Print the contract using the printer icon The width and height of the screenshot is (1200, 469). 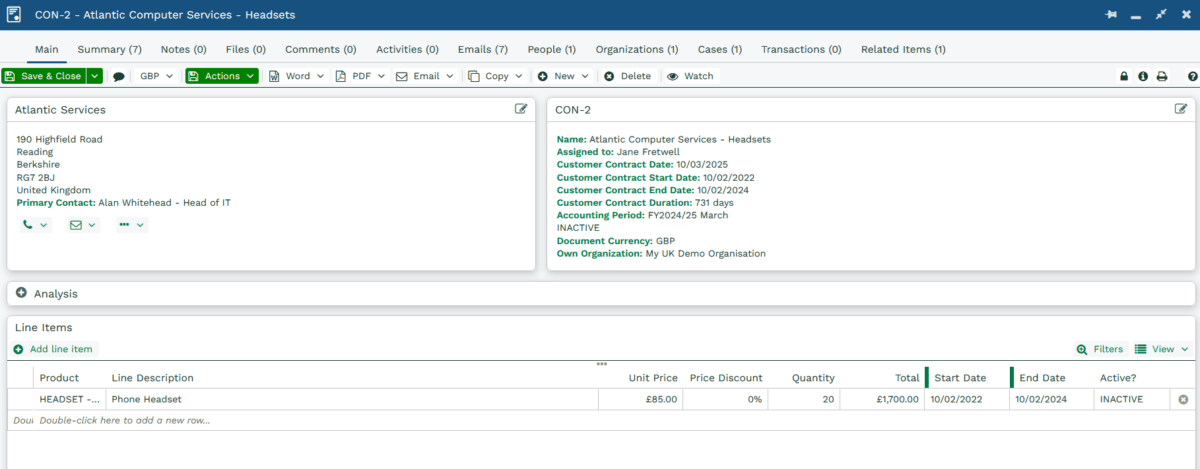click(x=1162, y=76)
